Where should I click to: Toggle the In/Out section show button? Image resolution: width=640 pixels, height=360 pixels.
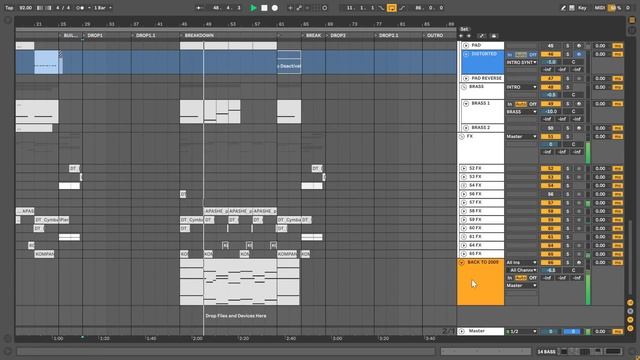coord(630,302)
